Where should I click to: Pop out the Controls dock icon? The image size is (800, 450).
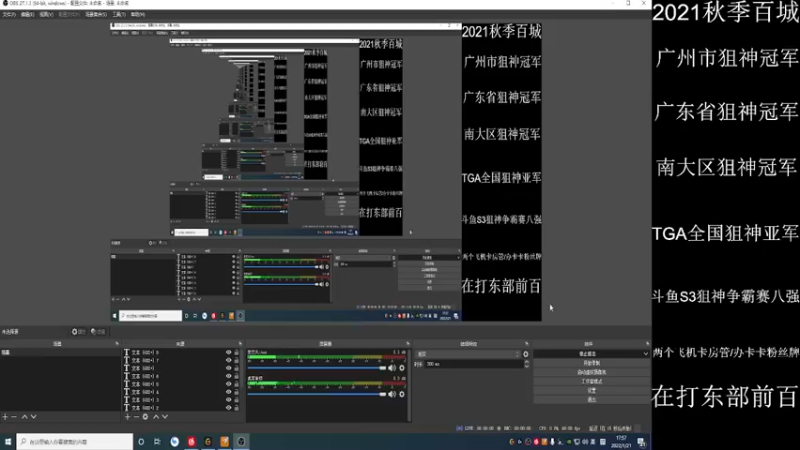tap(647, 344)
